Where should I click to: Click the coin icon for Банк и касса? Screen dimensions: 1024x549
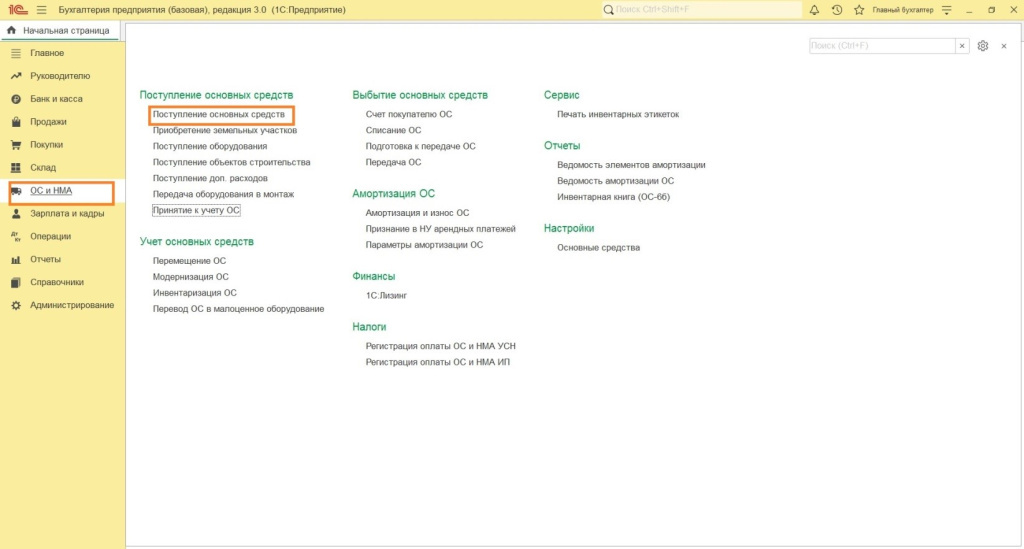pyautogui.click(x=16, y=99)
